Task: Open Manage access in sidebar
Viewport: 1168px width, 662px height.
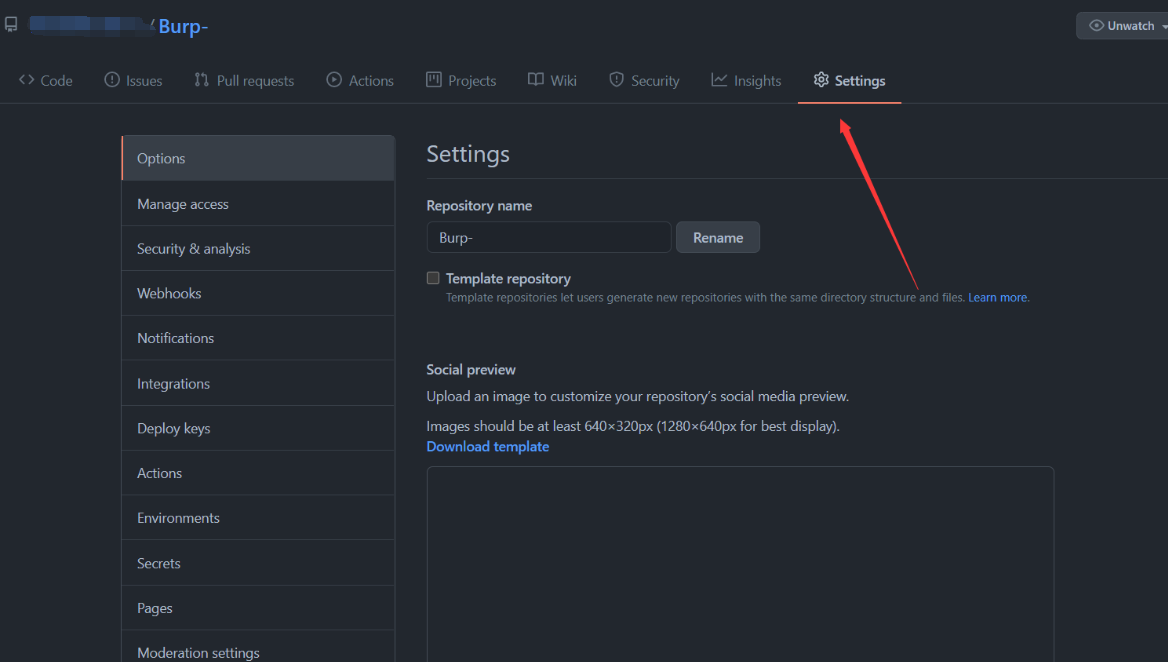Action: point(258,203)
